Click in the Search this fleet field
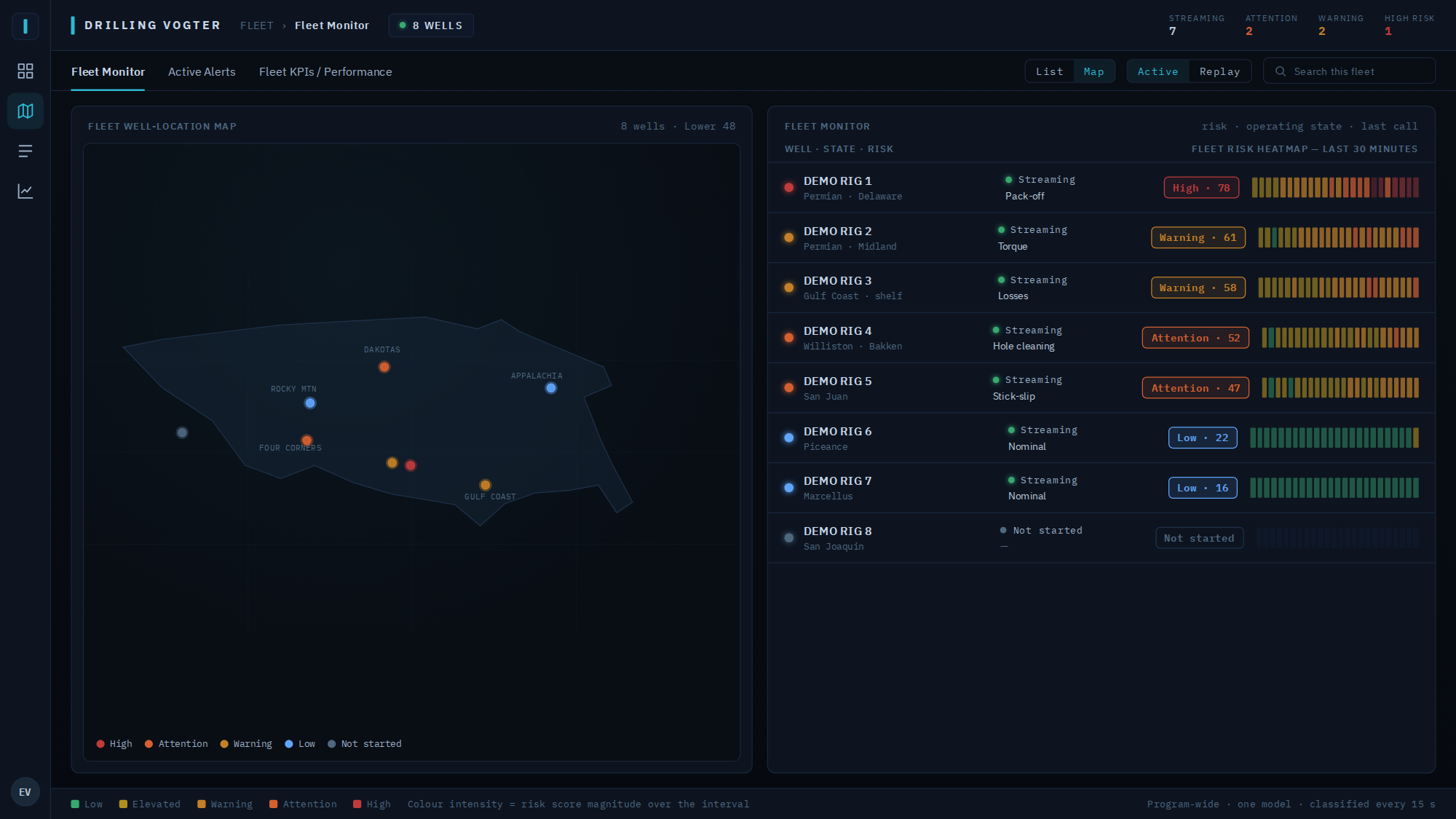The width and height of the screenshot is (1456, 819). tap(1349, 71)
